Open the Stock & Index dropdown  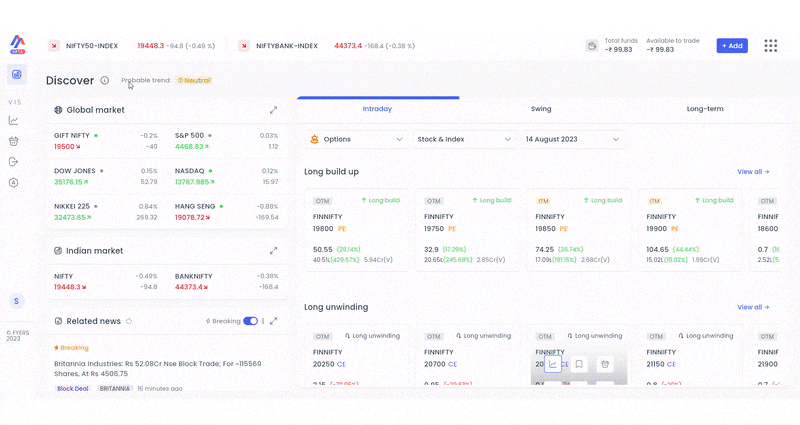[464, 139]
